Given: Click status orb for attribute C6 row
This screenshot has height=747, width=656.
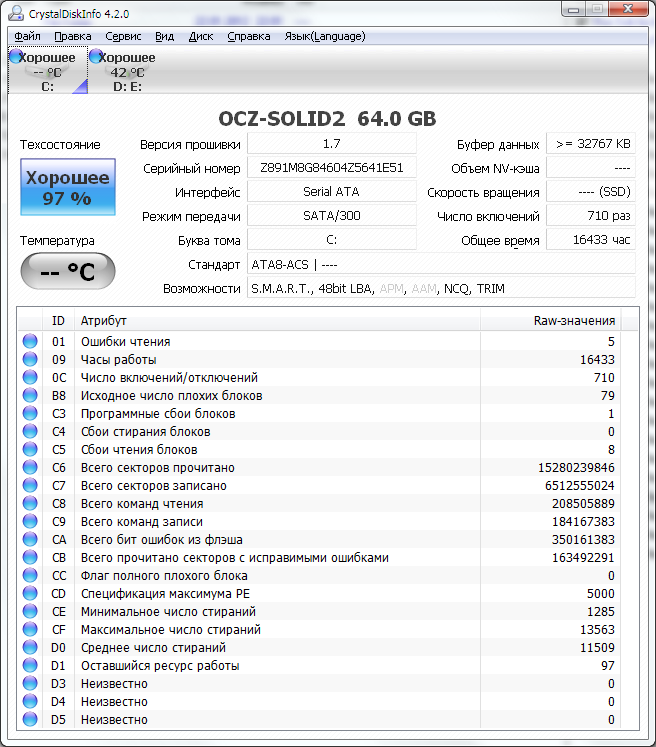Looking at the screenshot, I should coord(30,467).
